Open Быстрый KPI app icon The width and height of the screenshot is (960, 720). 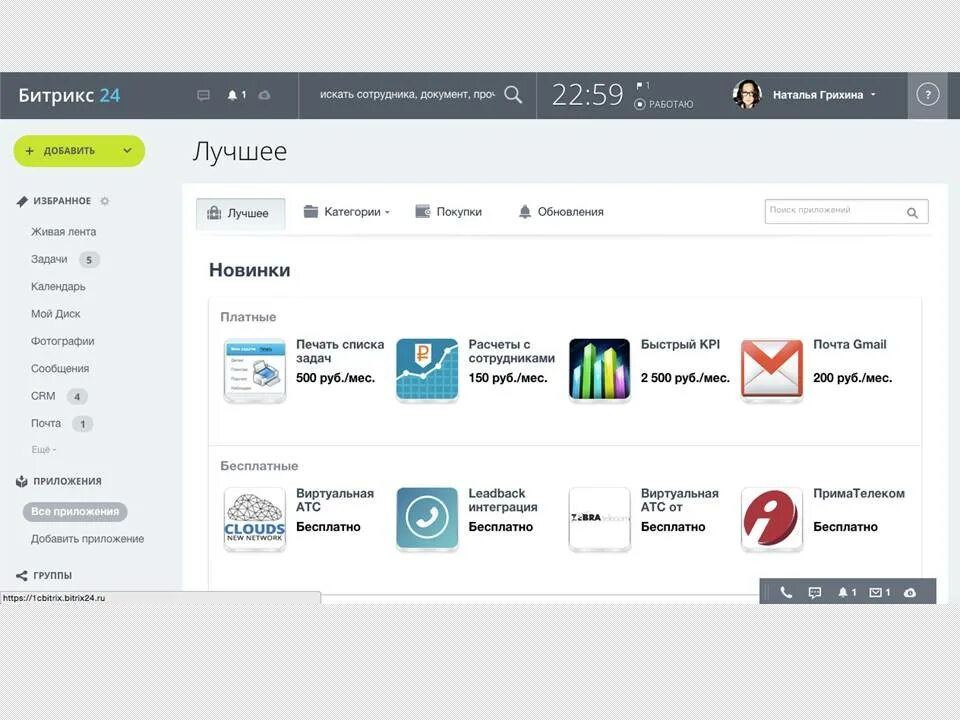(x=599, y=370)
